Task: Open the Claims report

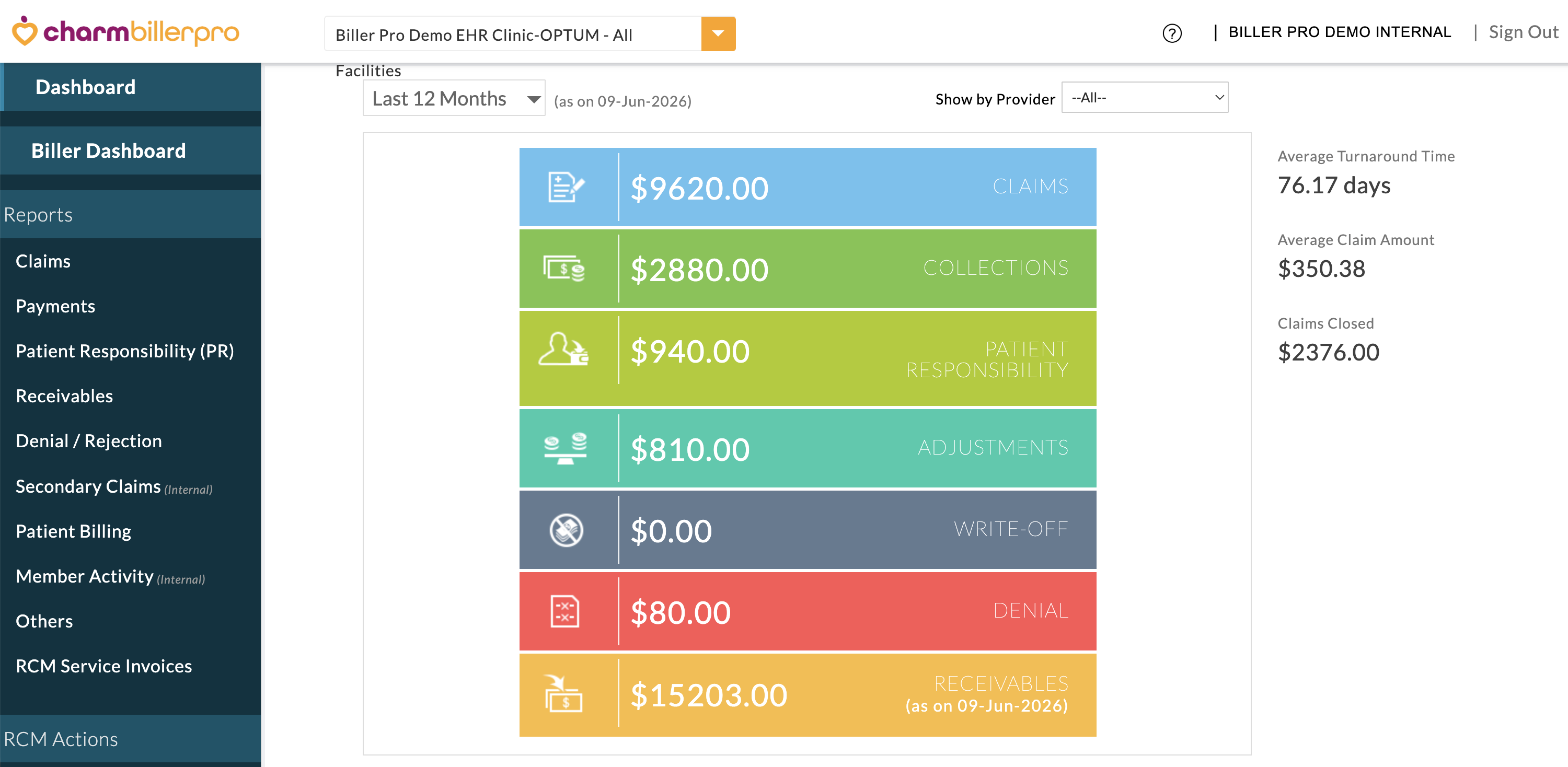Action: [43, 261]
